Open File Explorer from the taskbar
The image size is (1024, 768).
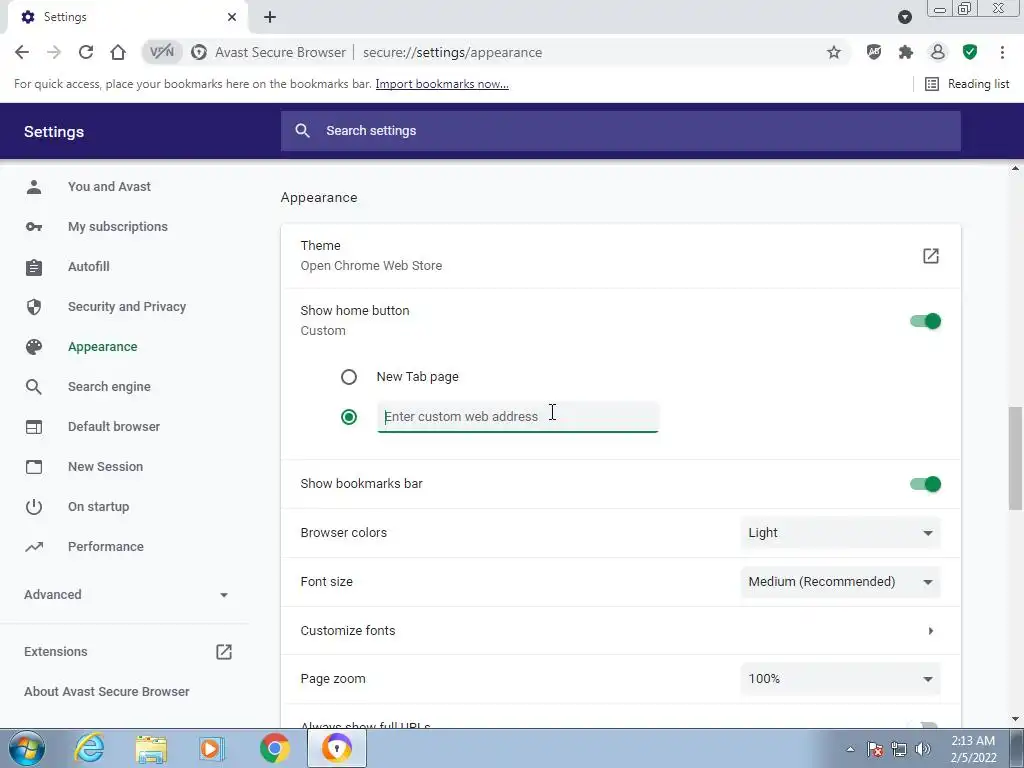[x=151, y=748]
